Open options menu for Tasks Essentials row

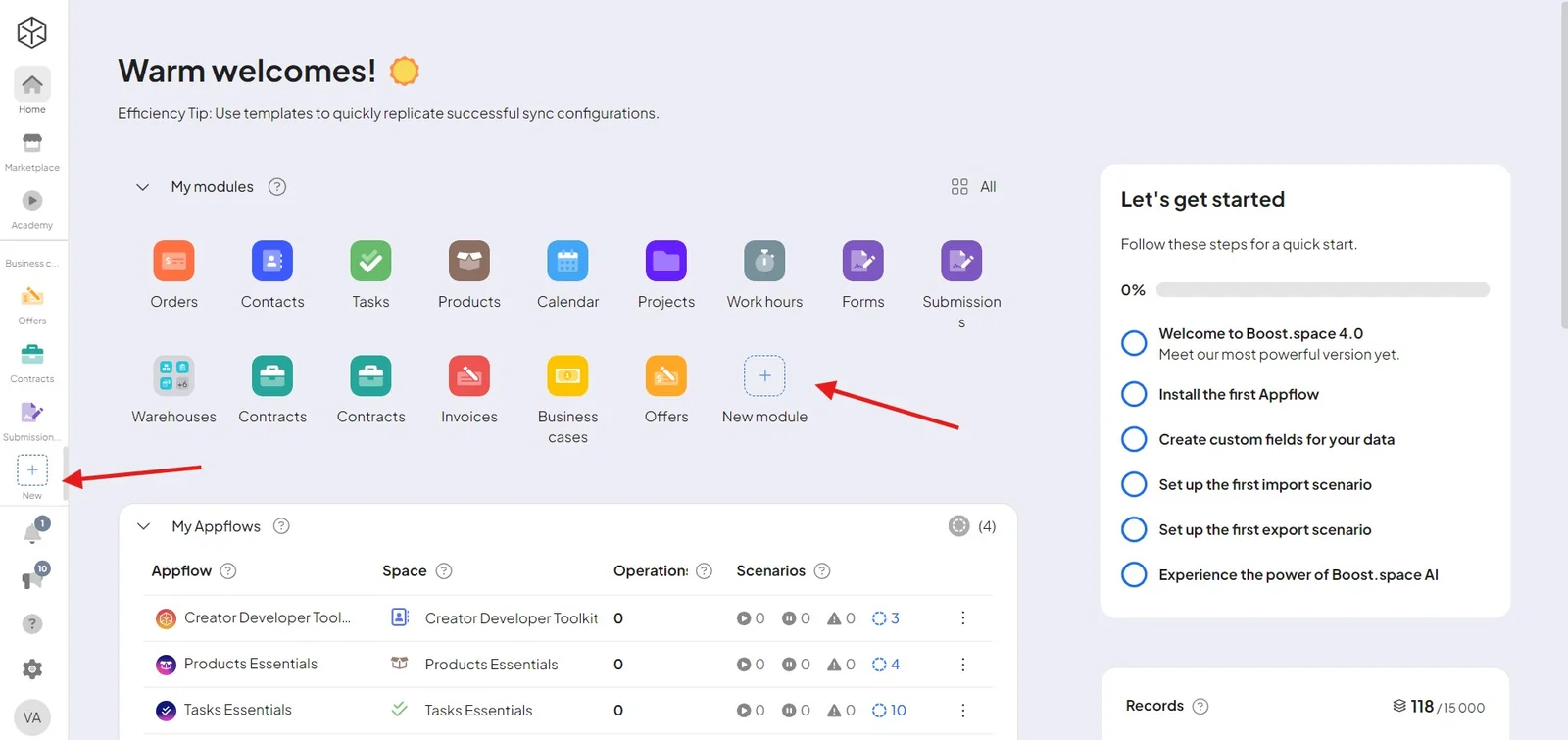962,711
